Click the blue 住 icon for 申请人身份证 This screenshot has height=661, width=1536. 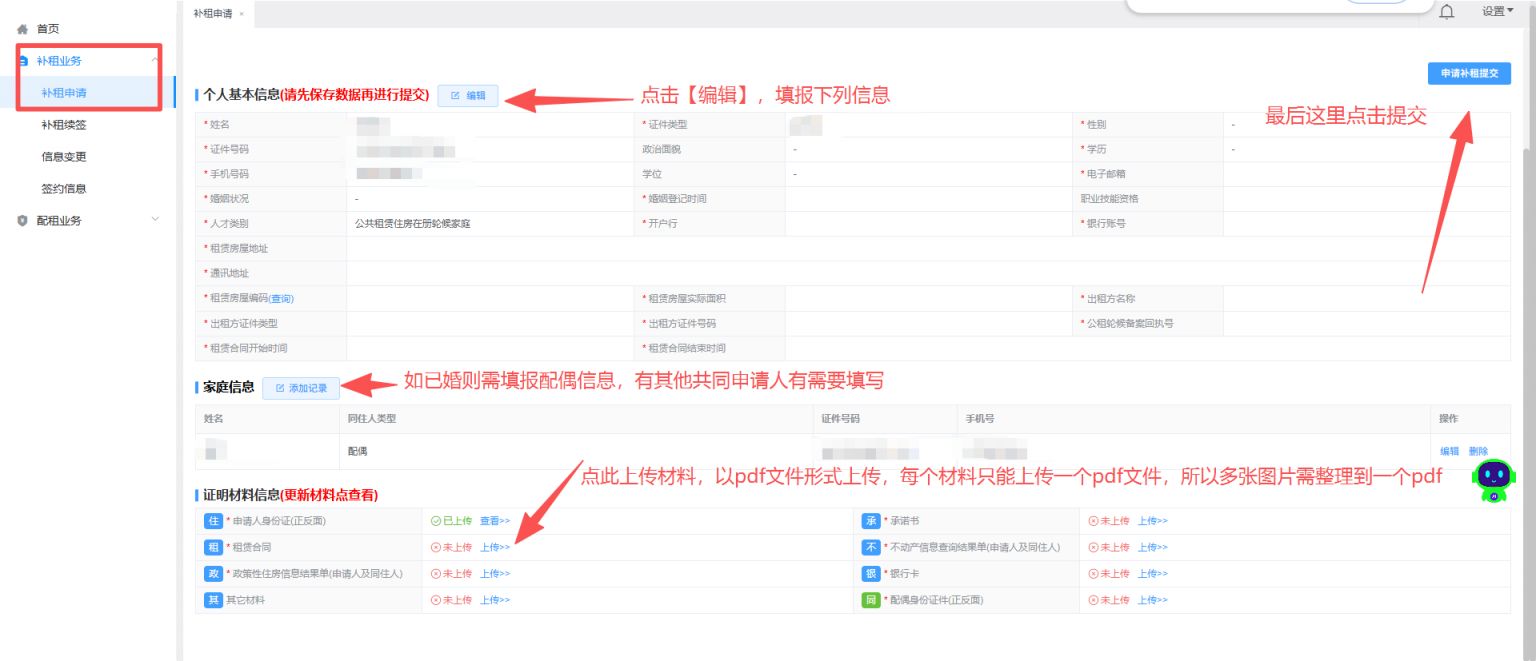(x=212, y=521)
